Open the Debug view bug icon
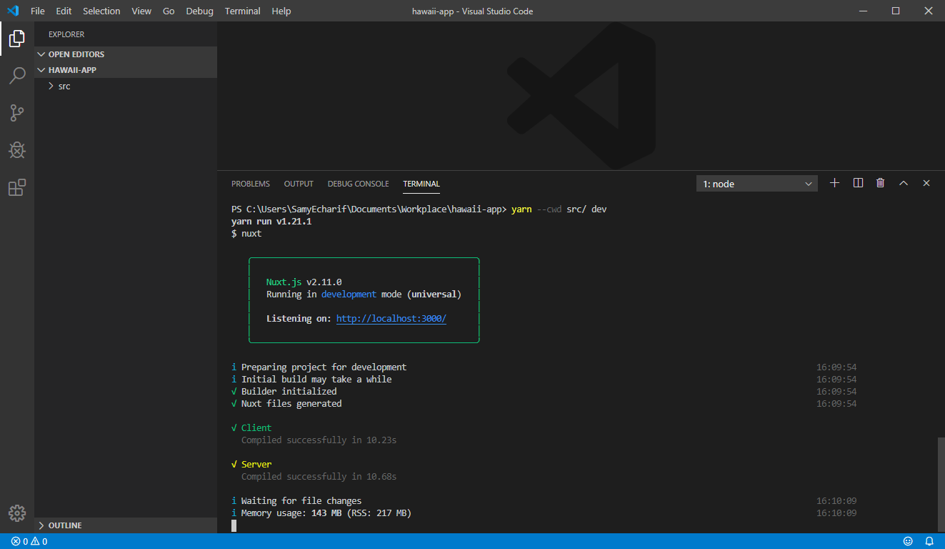The image size is (945, 549). (17, 149)
